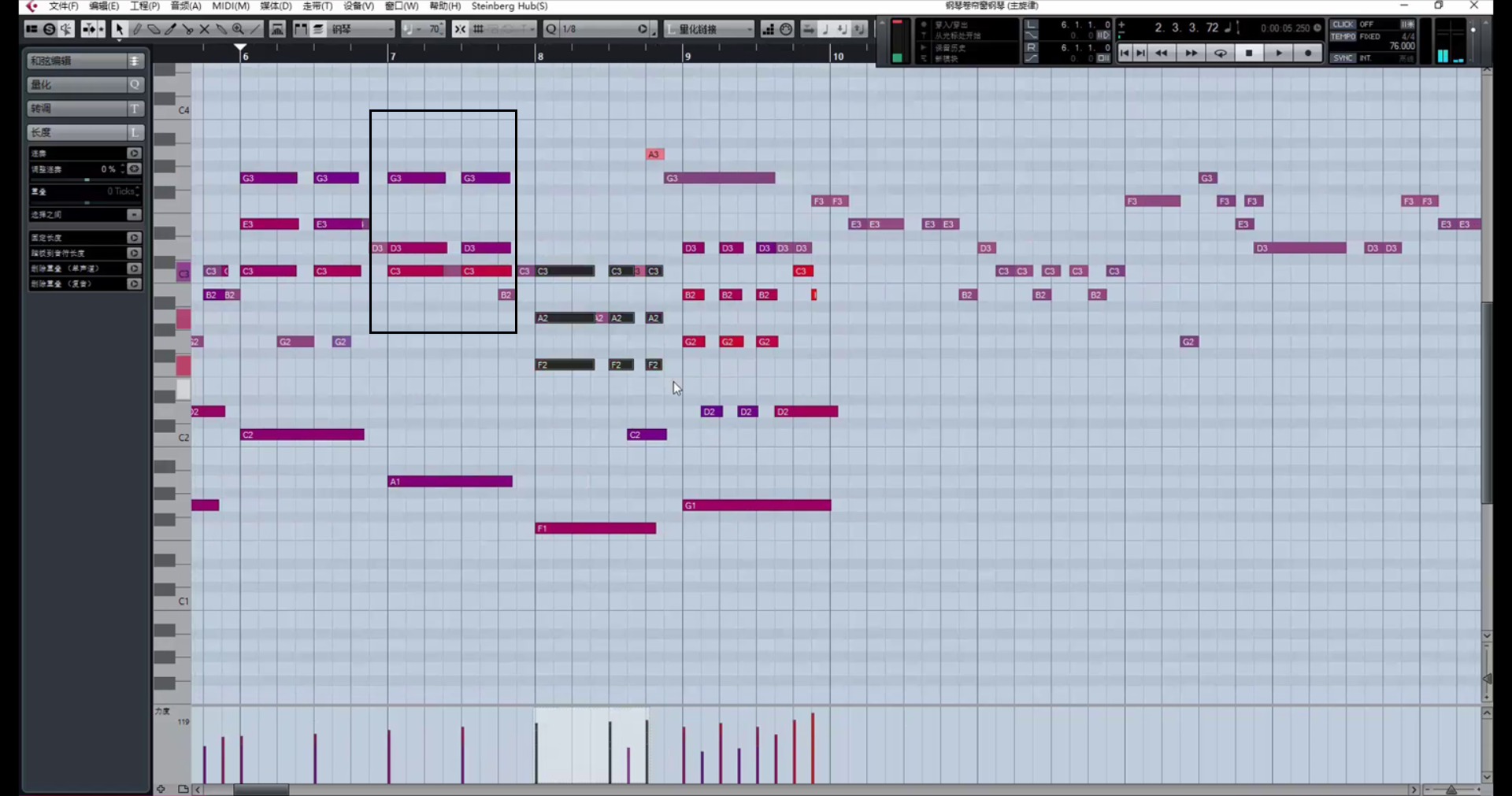Open the Steinberg Hub(S) menu
Image resolution: width=1512 pixels, height=796 pixels.
[510, 6]
